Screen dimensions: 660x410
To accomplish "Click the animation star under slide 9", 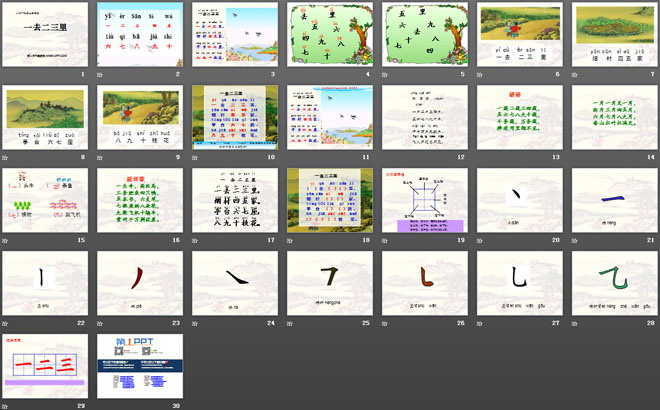I will tap(100, 157).
